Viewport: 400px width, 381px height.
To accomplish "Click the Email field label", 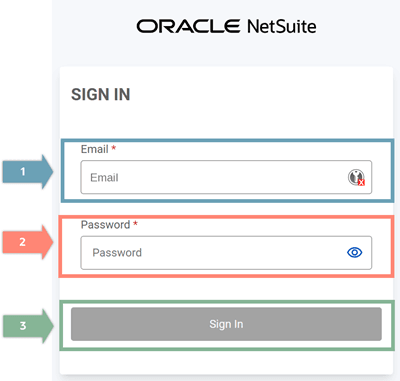I will tap(95, 149).
